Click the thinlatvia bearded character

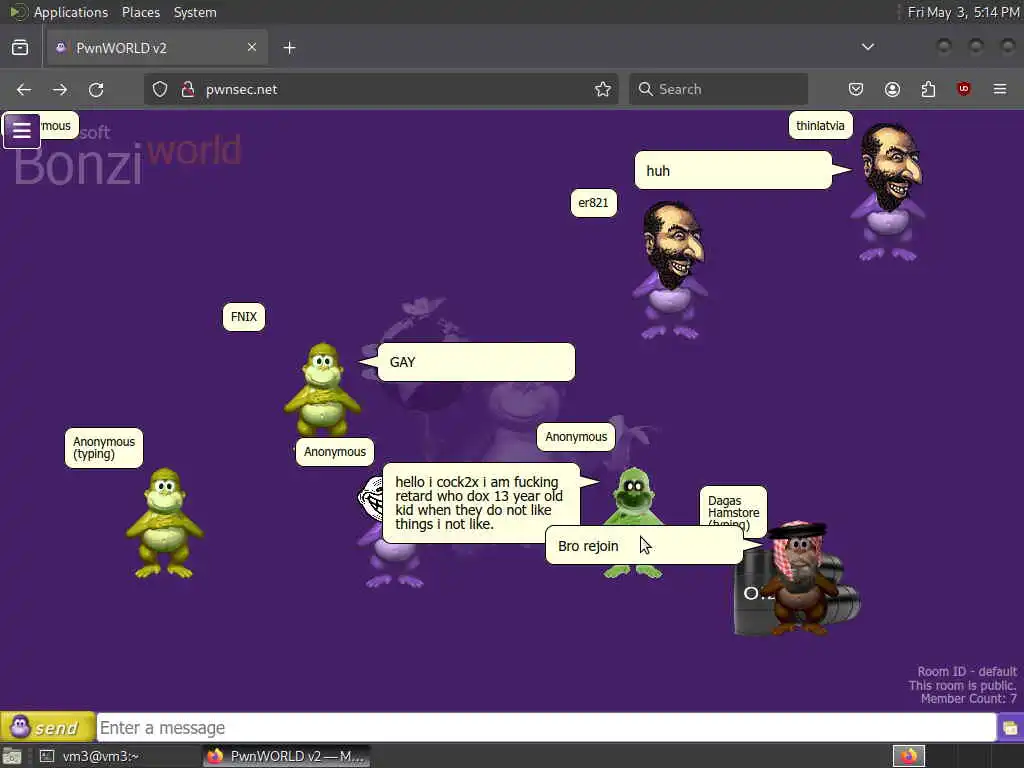889,193
